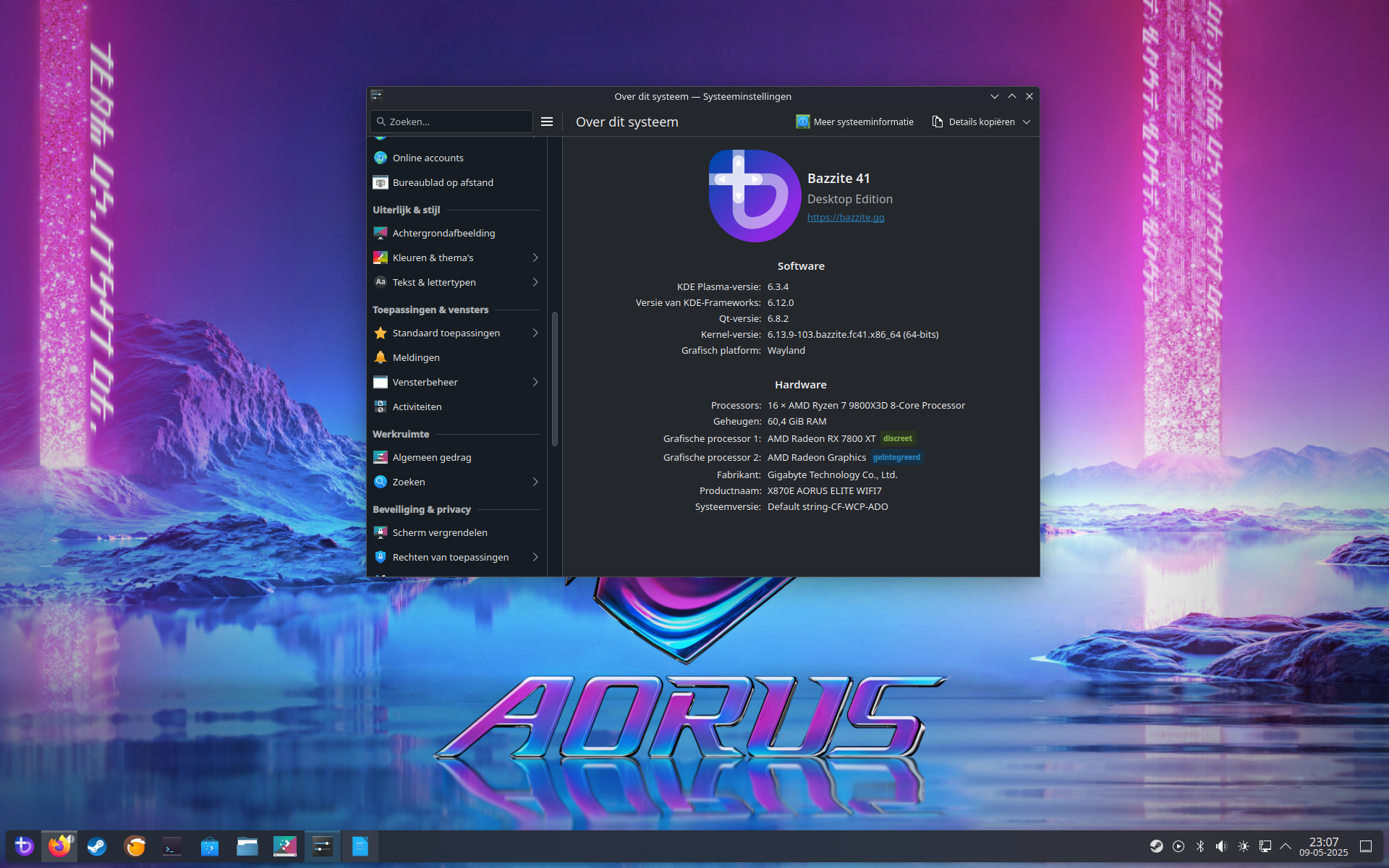The height and width of the screenshot is (868, 1389).
Task: Open Algemeen gedrag settings
Action: click(x=456, y=457)
